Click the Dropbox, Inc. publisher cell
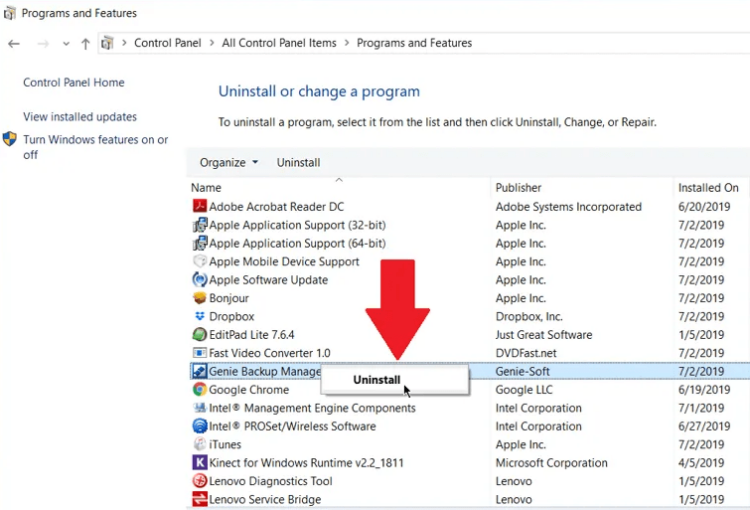750x510 pixels. (529, 316)
